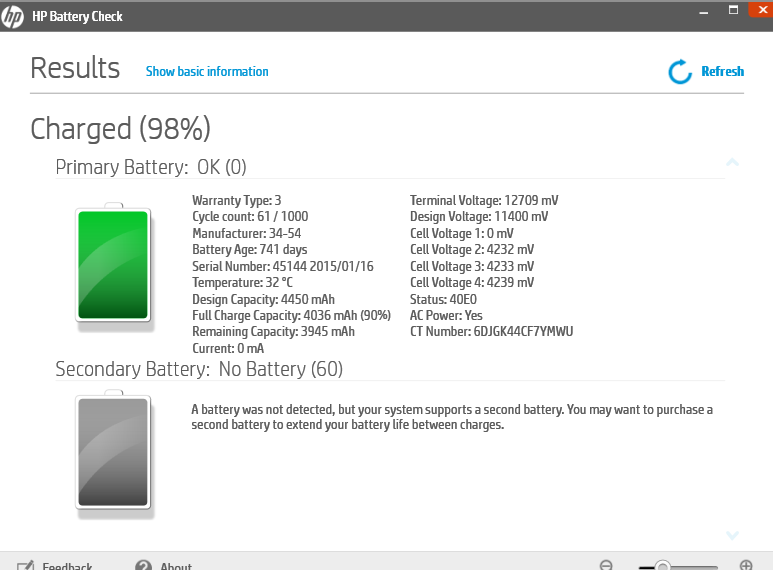Click the Results page heading
Viewport: 773px width, 570px height.
75,68
